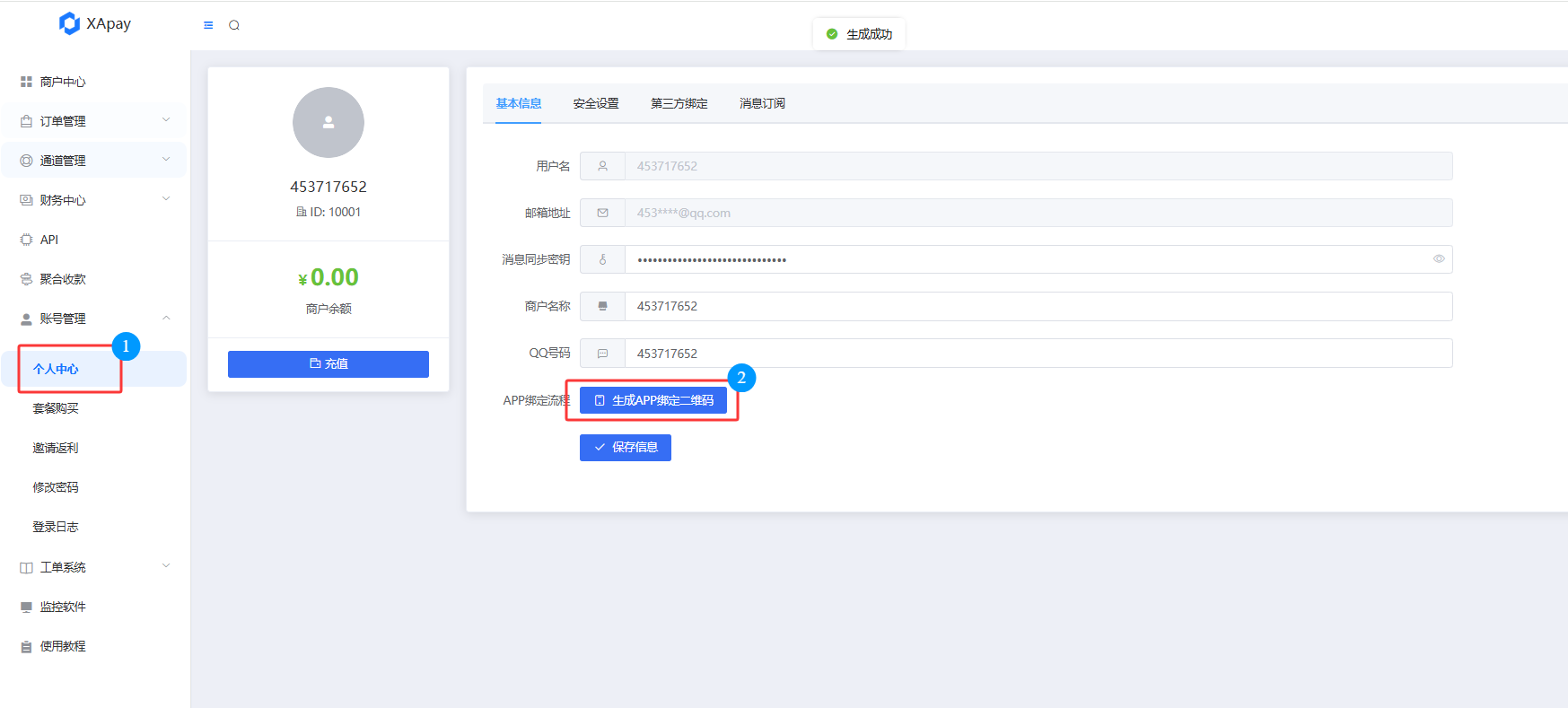Click the gray user avatar image

pos(328,123)
